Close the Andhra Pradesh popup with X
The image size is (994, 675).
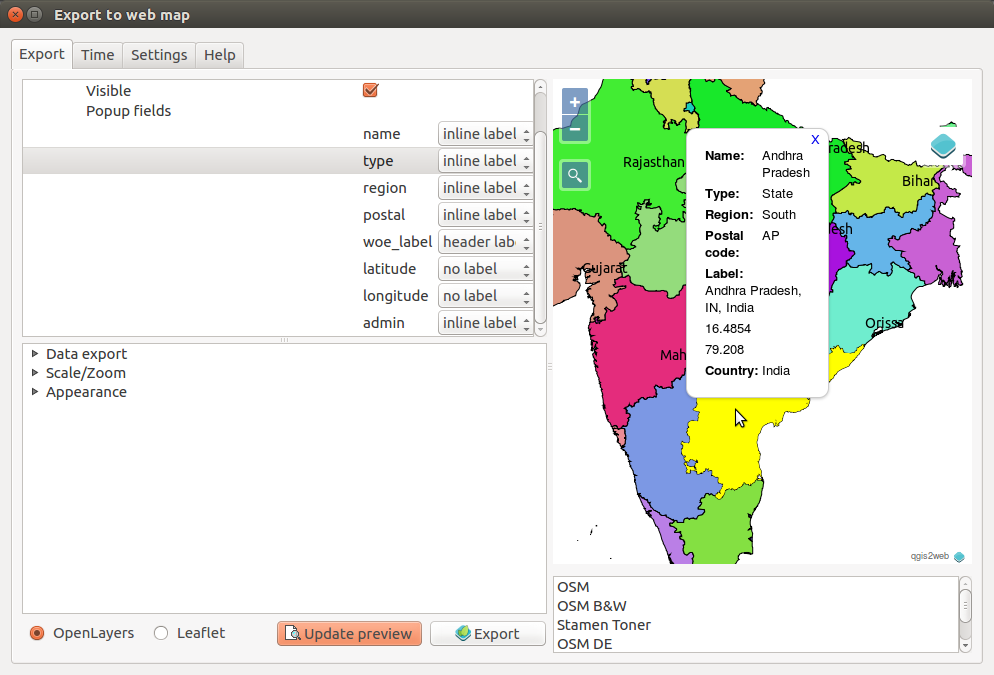(x=815, y=139)
